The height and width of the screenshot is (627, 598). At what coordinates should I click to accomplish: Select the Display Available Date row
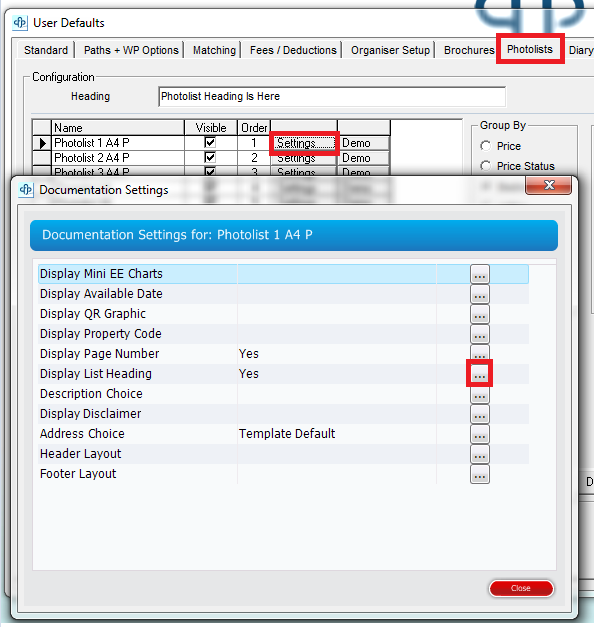[x=283, y=294]
